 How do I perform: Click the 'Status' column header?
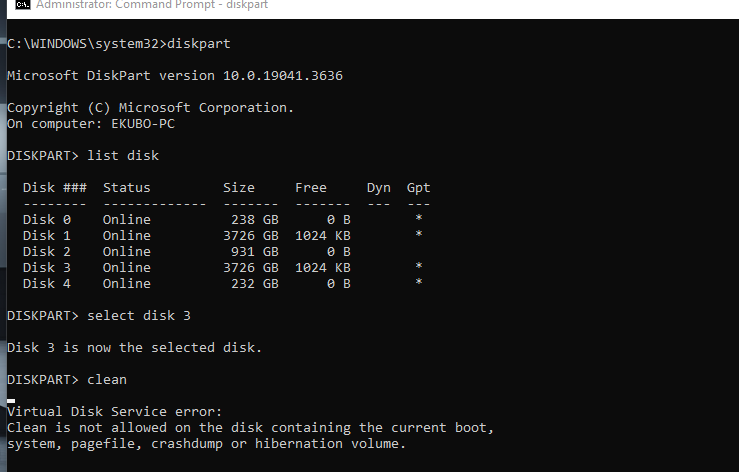tap(127, 188)
